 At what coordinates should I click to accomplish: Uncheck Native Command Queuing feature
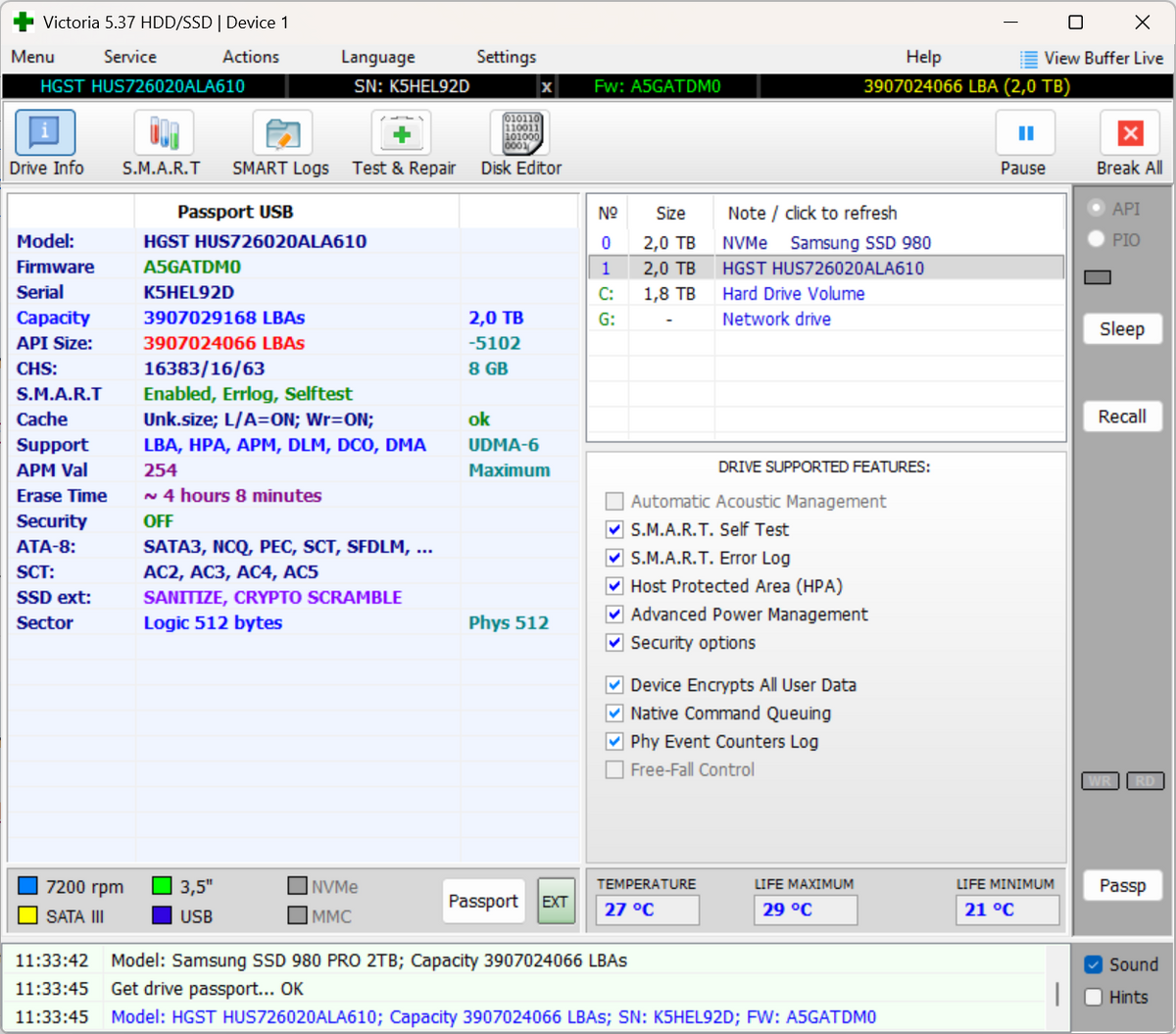(x=614, y=714)
